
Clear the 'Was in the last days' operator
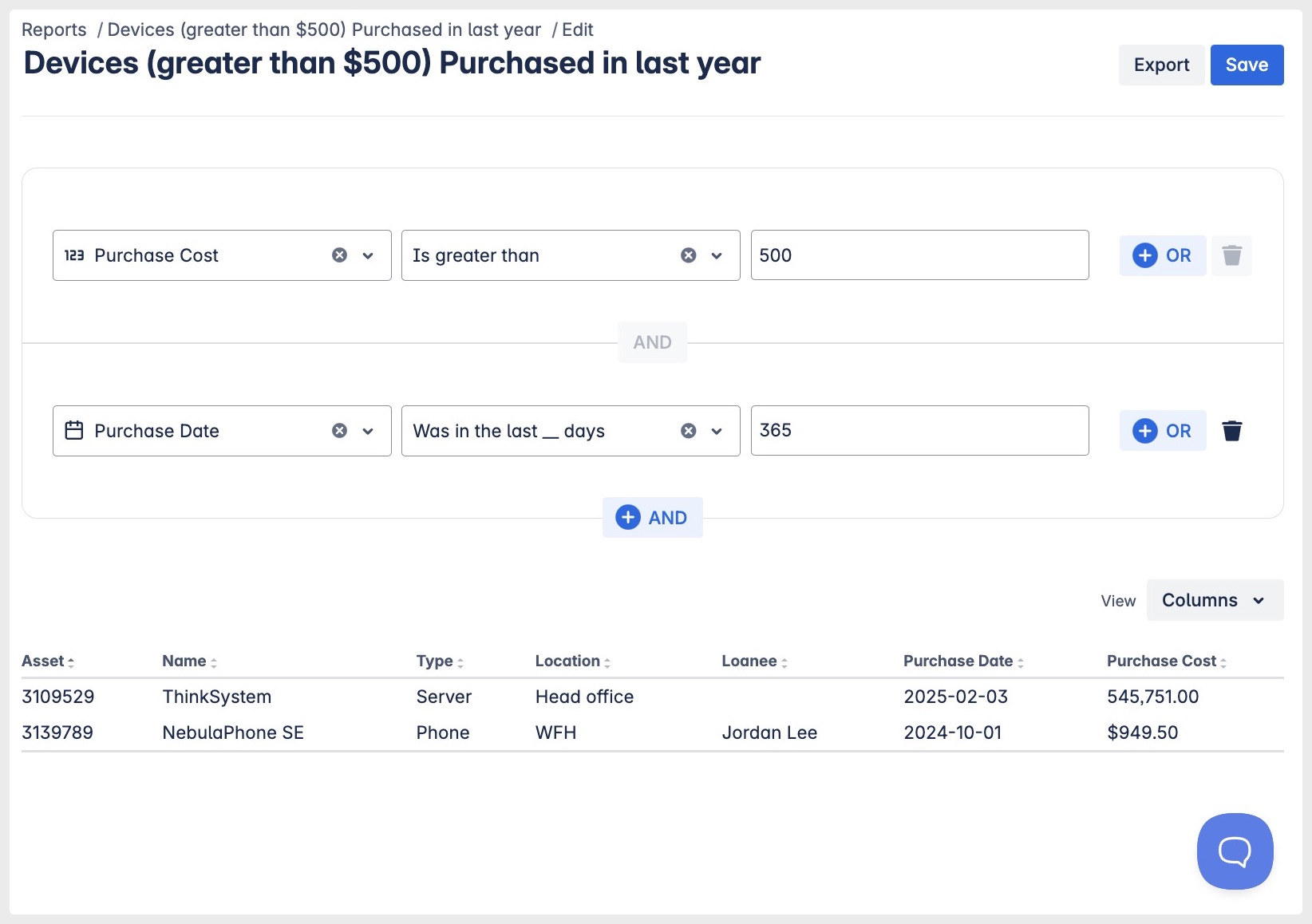(688, 431)
